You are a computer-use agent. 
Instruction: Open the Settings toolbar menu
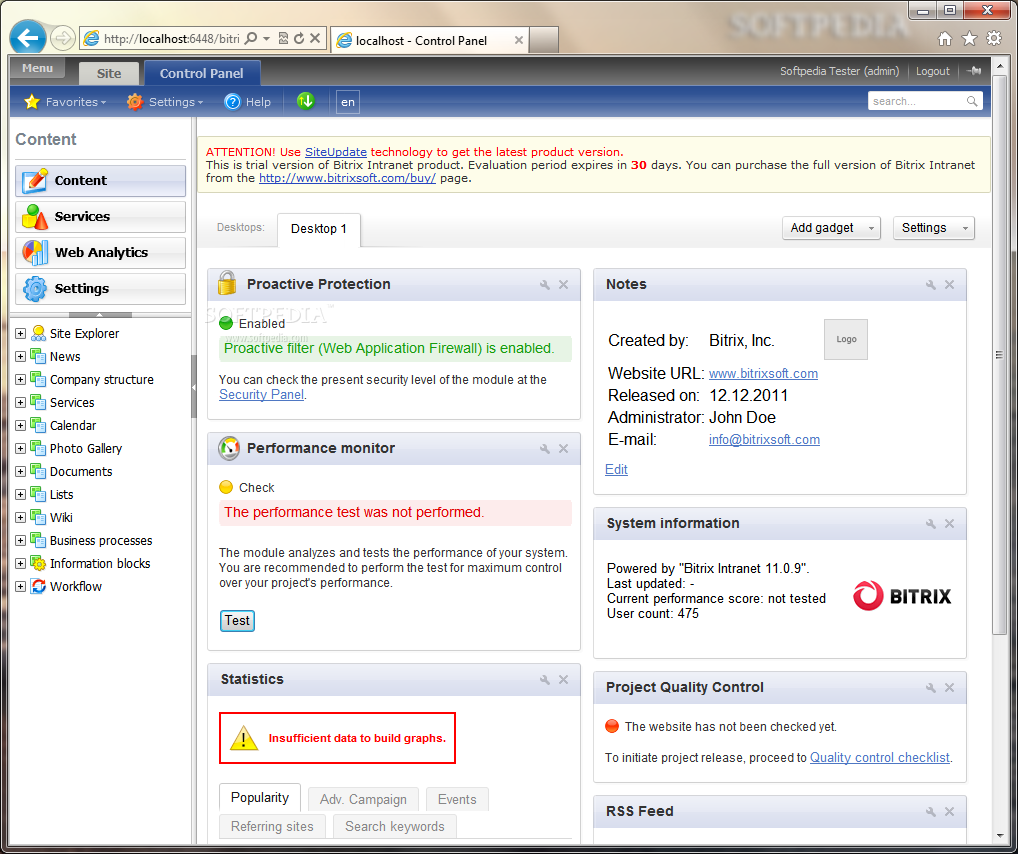pyautogui.click(x=165, y=102)
